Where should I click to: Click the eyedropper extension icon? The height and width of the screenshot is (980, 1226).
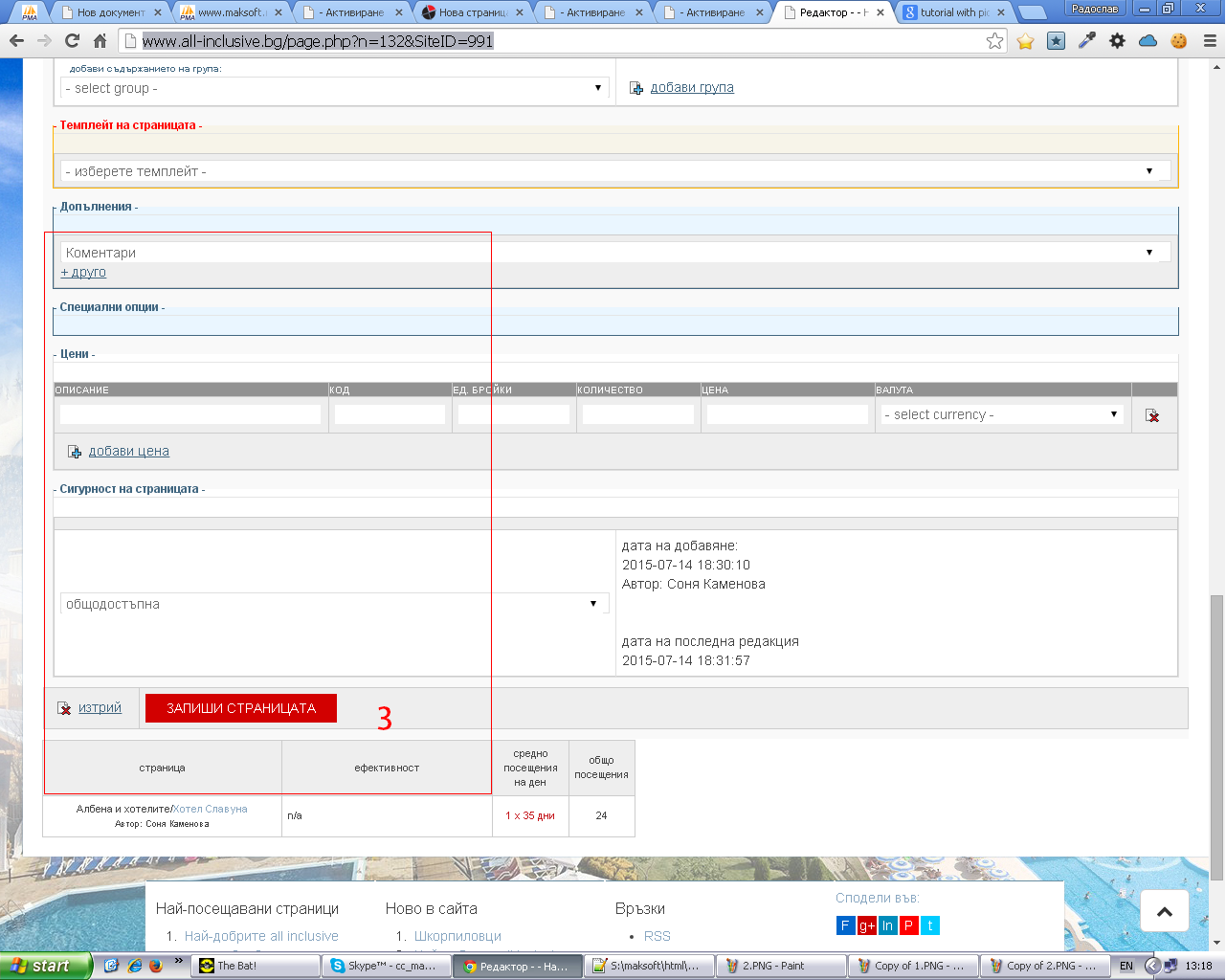click(1086, 41)
